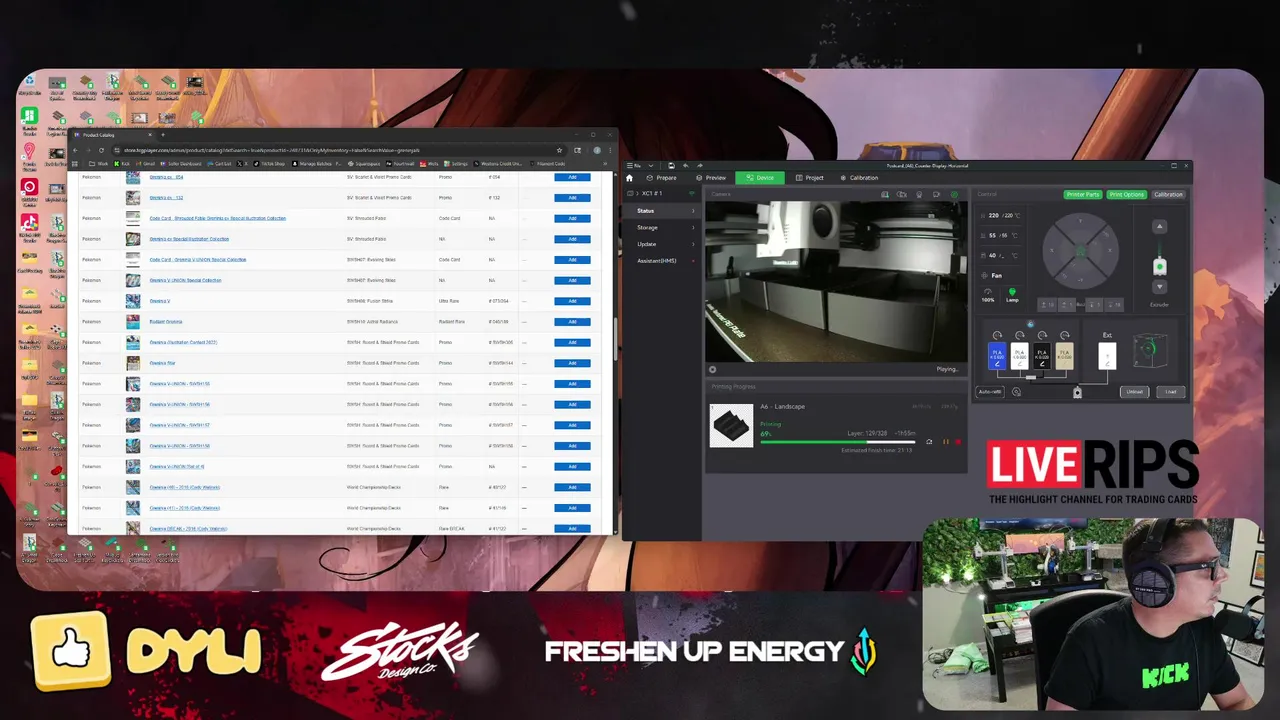Select the beige PLA filament slot

tap(1065, 356)
